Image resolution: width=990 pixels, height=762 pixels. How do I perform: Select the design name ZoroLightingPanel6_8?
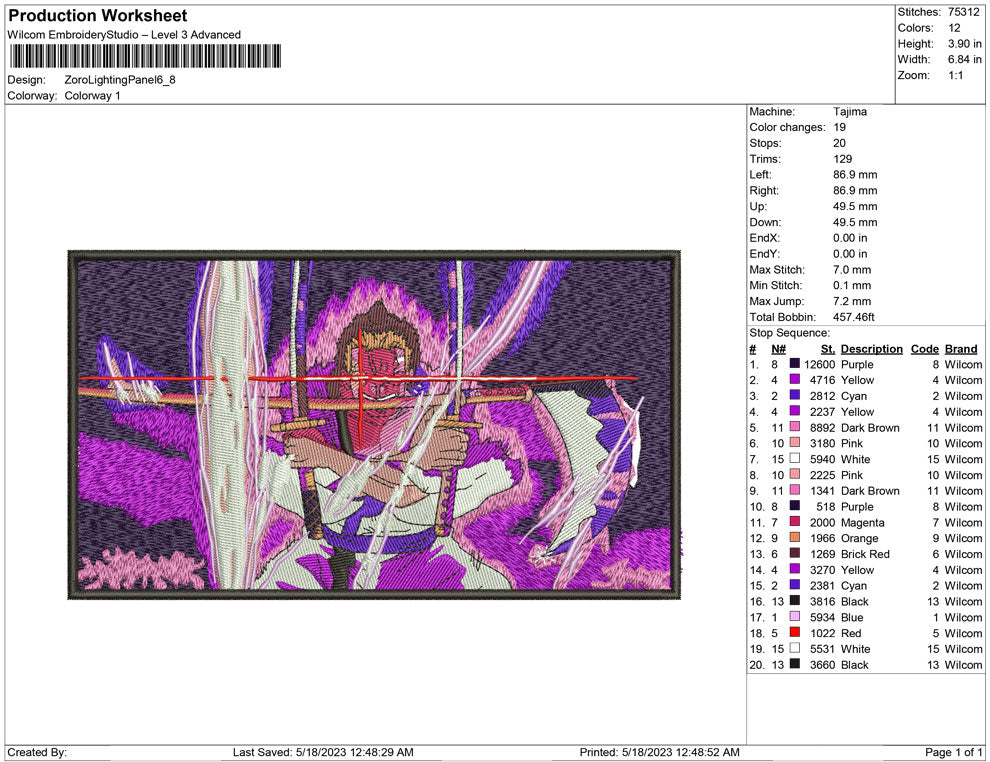point(120,80)
